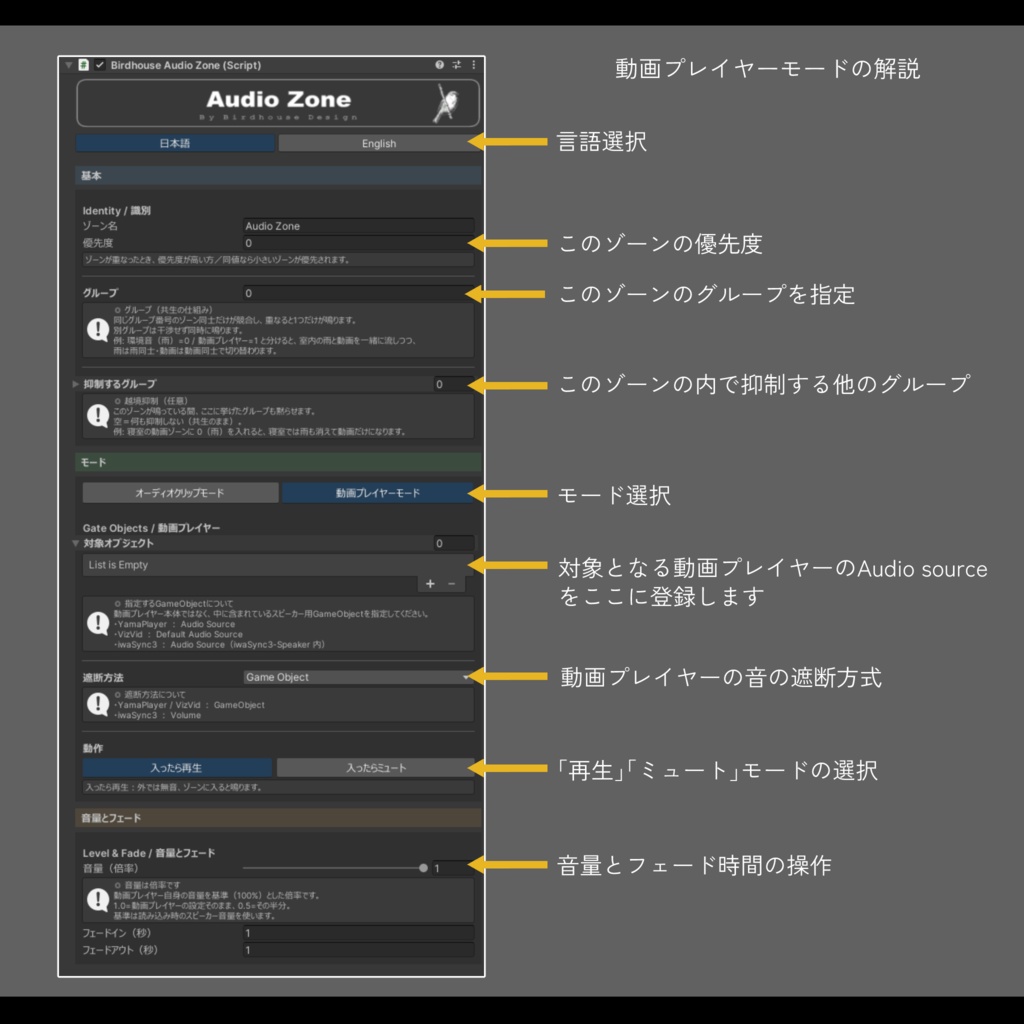Click the 音量とフェード section header
1024x1024 pixels.
point(279,818)
